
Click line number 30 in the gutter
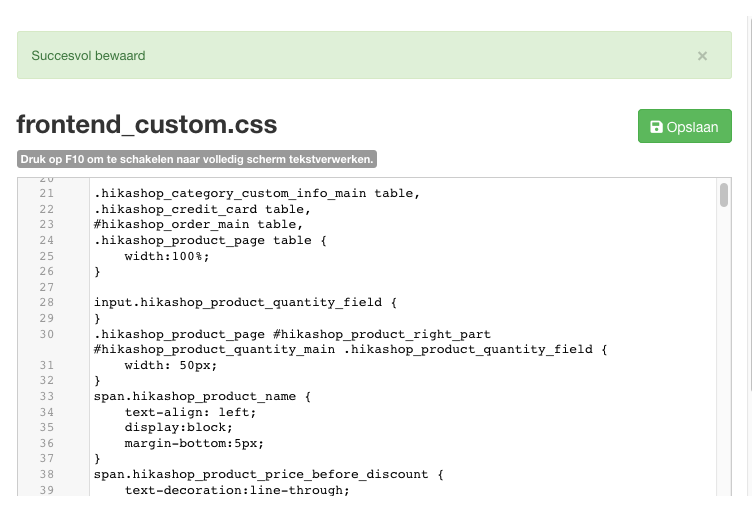[47, 333]
